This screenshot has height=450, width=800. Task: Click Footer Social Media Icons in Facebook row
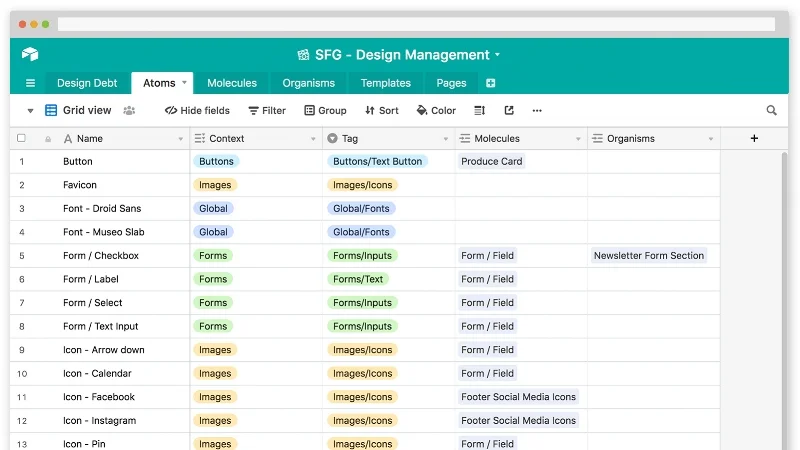518,397
